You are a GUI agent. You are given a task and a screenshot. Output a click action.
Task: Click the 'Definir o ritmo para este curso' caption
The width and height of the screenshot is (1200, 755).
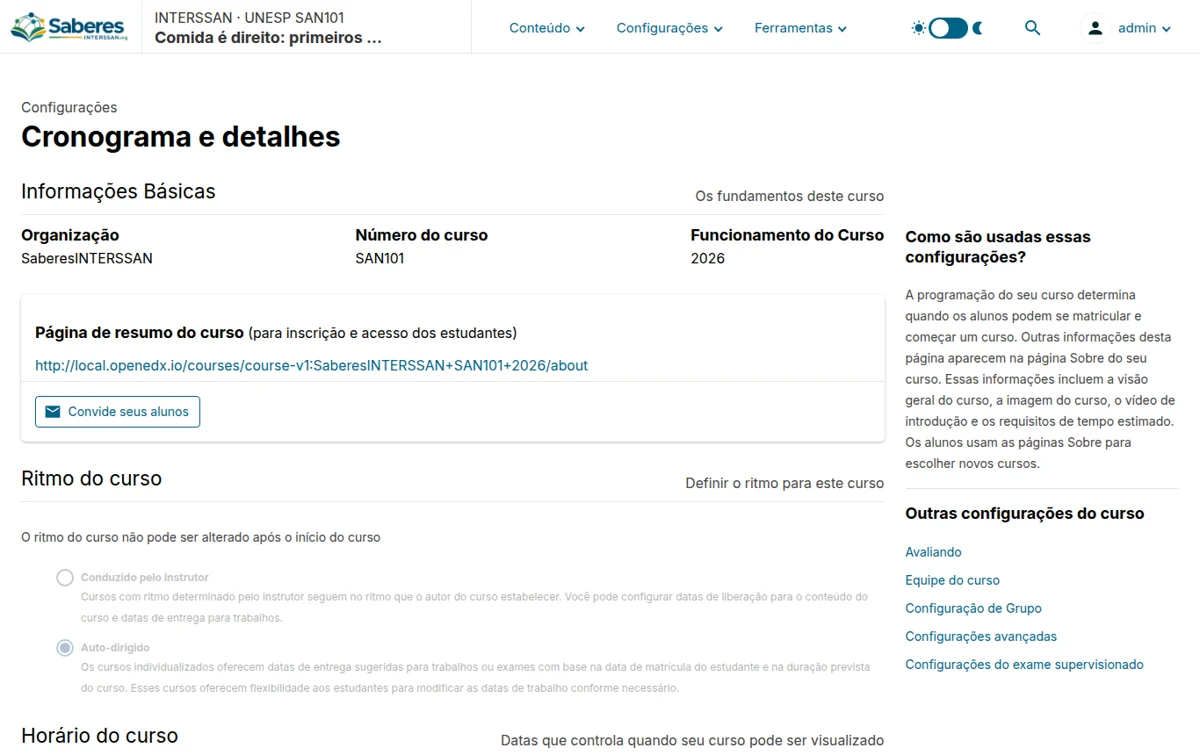coord(785,483)
